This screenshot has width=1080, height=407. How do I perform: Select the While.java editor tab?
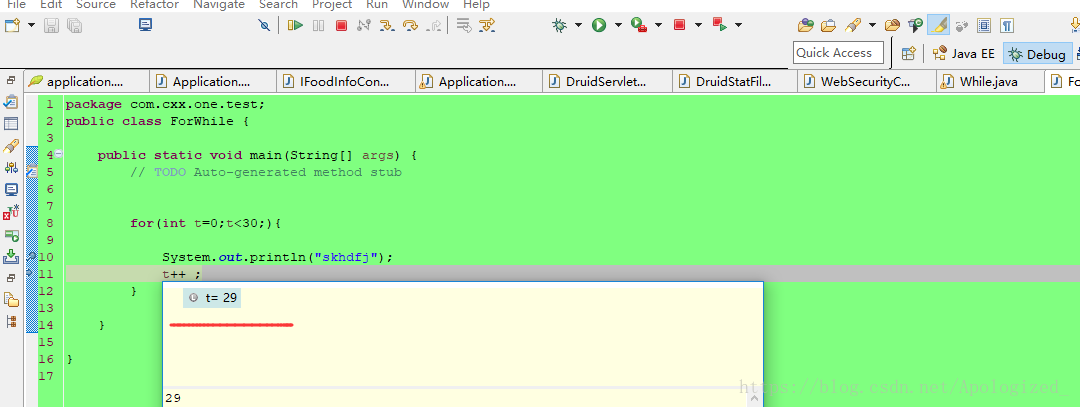pyautogui.click(x=989, y=81)
